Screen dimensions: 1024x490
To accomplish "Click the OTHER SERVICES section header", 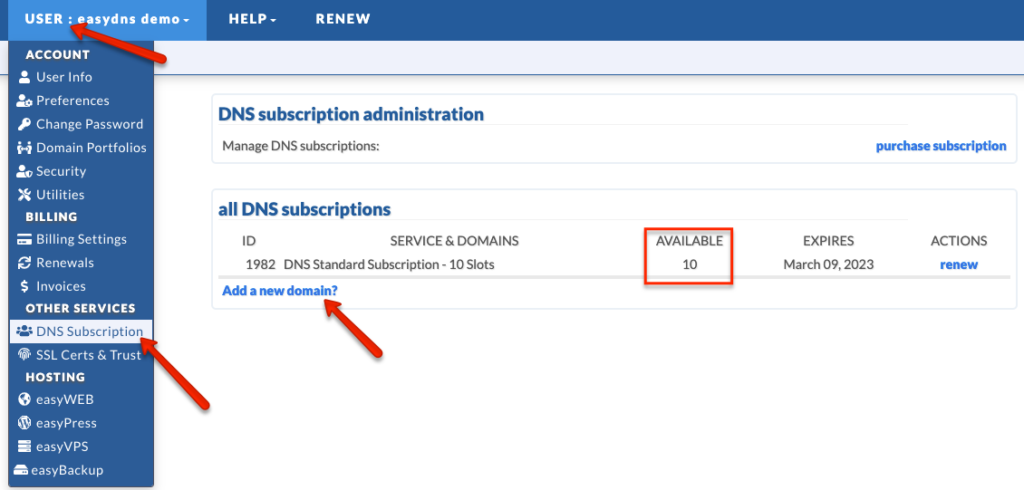I will (x=80, y=308).
